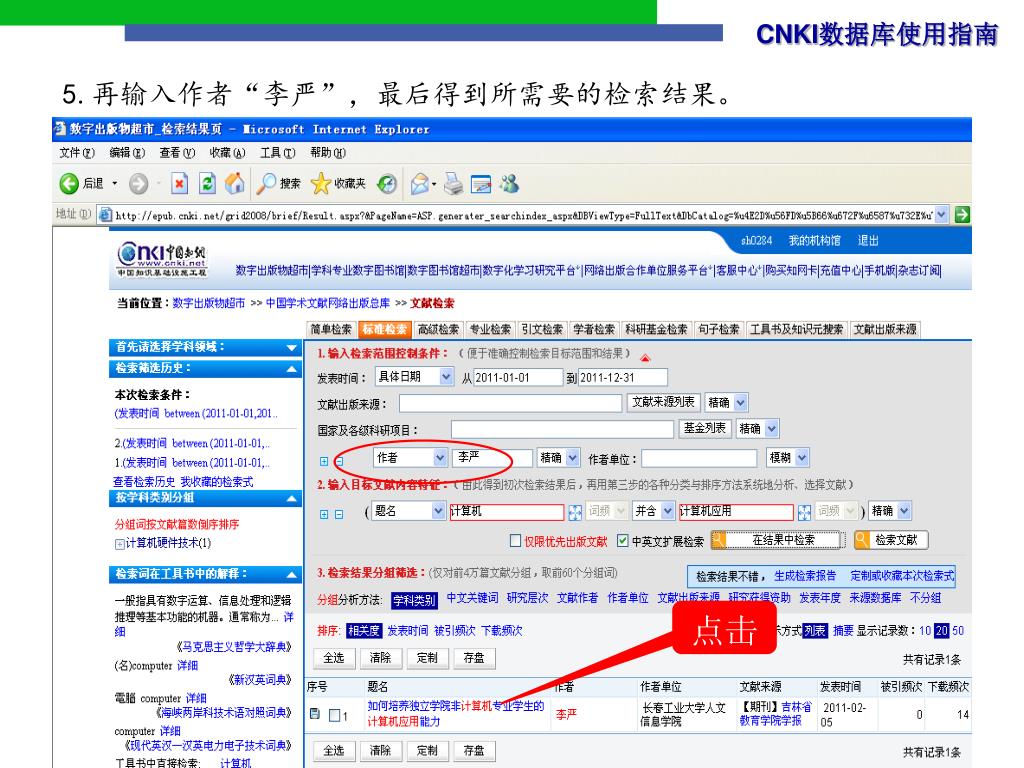This screenshot has height=768, width=1024.
Task: Group by 中文关键词
Action: click(472, 598)
